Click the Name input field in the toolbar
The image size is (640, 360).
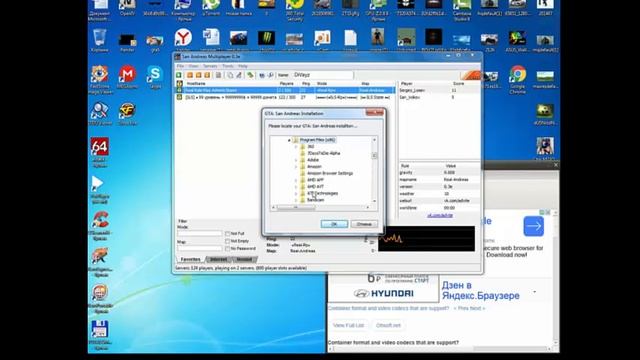coord(322,75)
